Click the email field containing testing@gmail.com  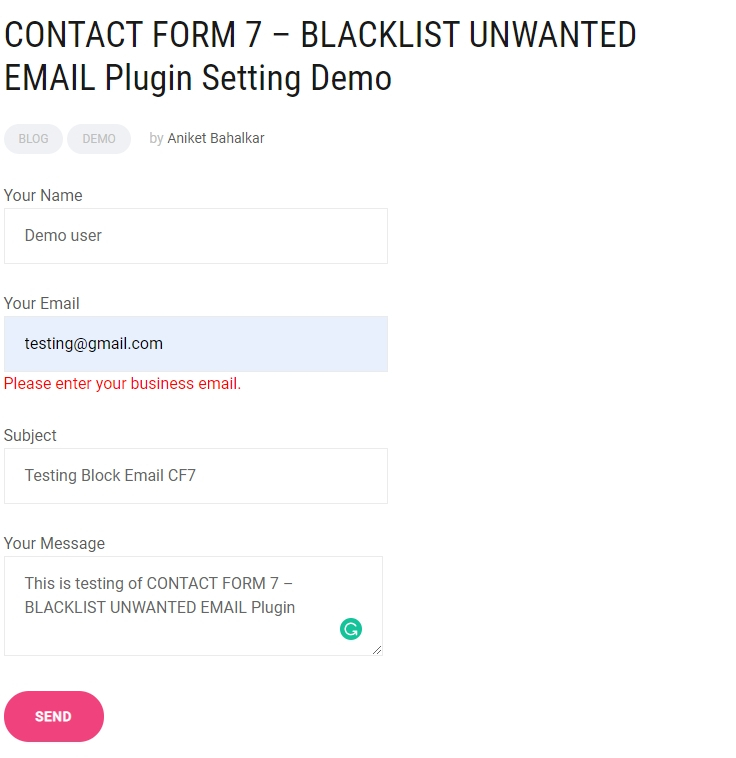[x=196, y=344]
